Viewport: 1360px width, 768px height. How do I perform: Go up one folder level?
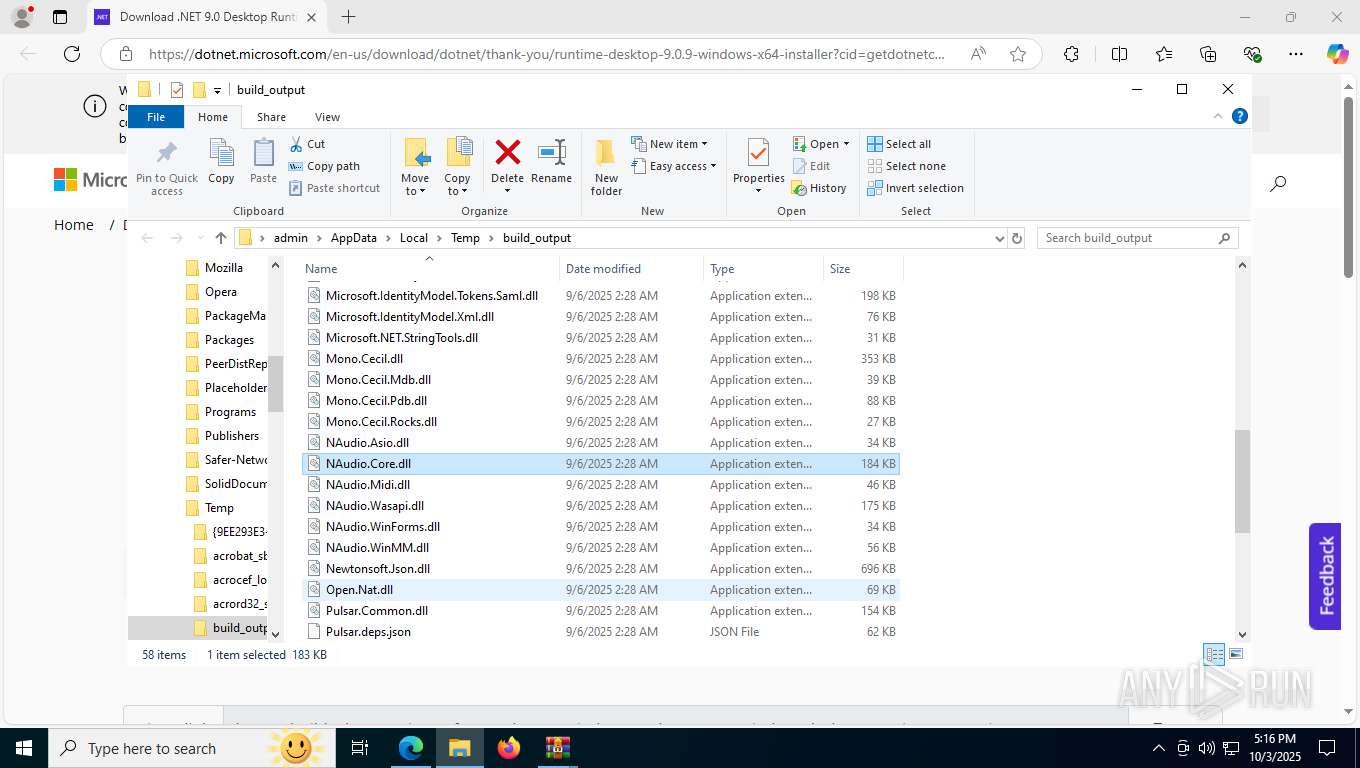221,238
